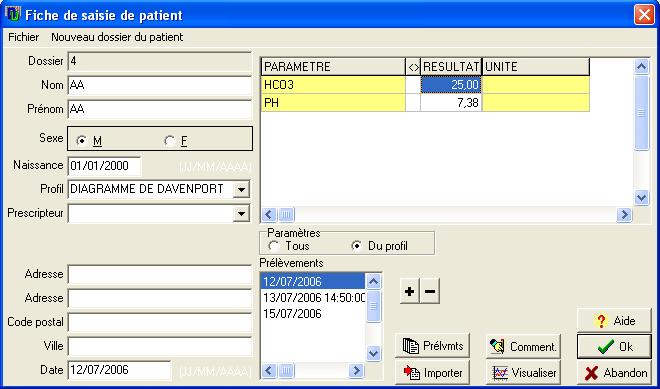The width and height of the screenshot is (660, 389).
Task: Click the parameter table scroll-down arrow
Action: pos(641,197)
